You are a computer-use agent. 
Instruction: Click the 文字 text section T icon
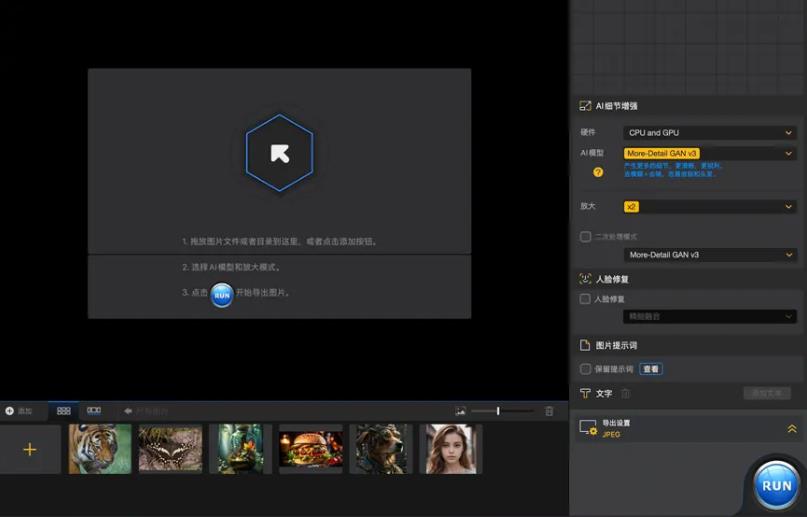[x=585, y=394]
